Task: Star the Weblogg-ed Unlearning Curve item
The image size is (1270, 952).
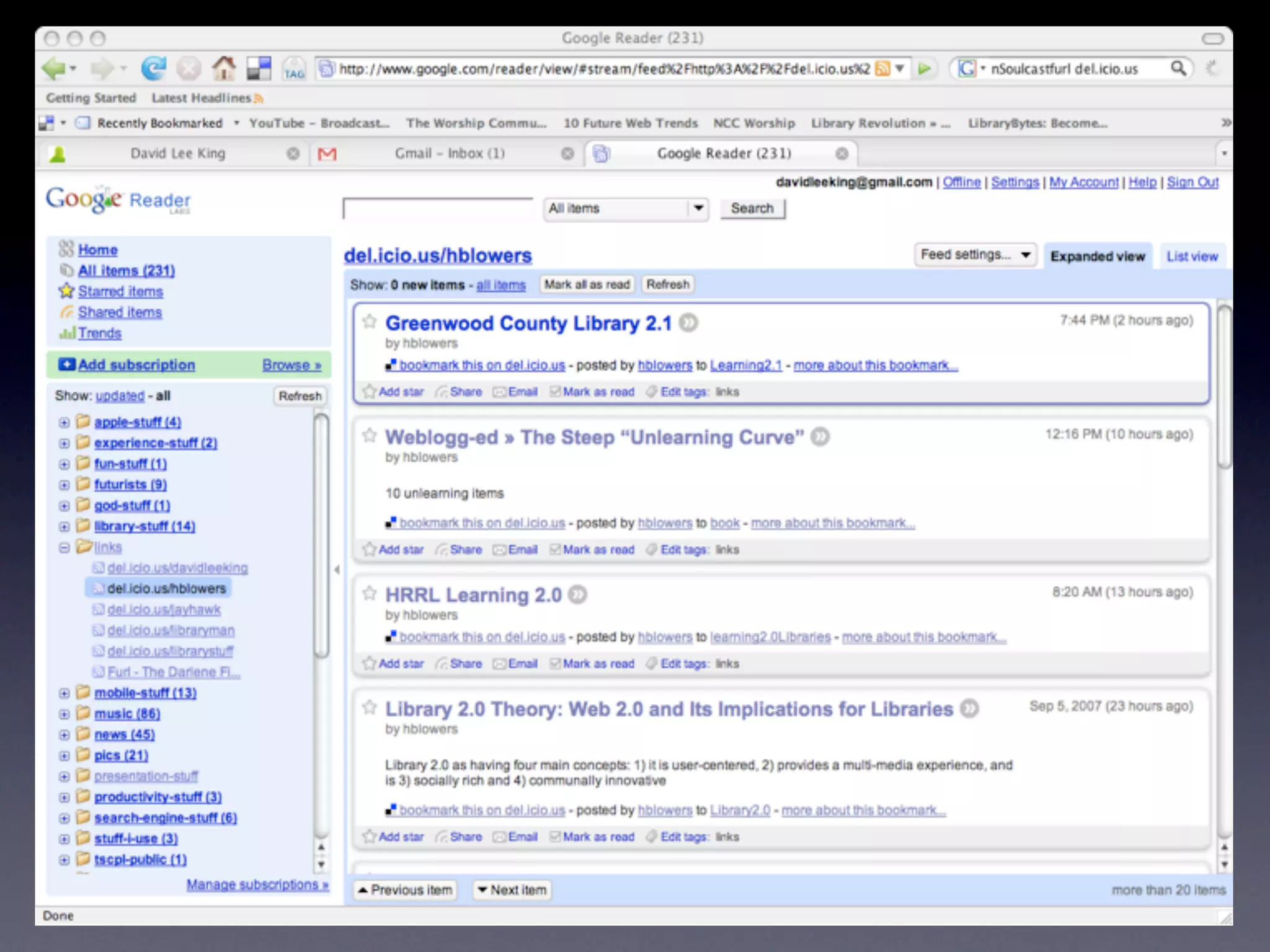Action: (x=370, y=436)
